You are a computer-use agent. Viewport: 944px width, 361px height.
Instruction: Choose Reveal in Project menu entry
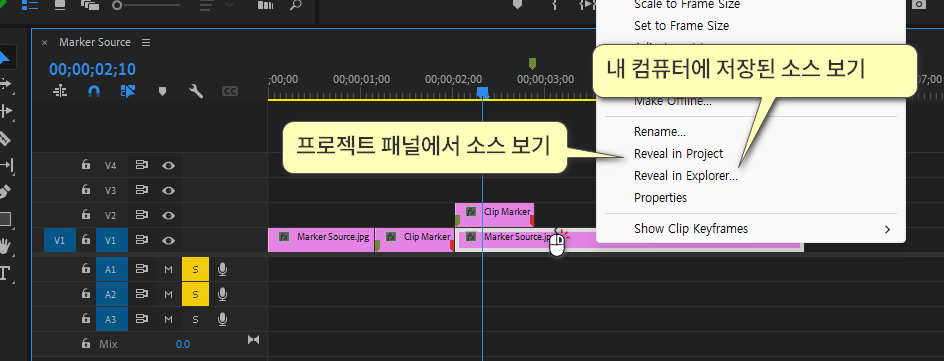click(678, 154)
